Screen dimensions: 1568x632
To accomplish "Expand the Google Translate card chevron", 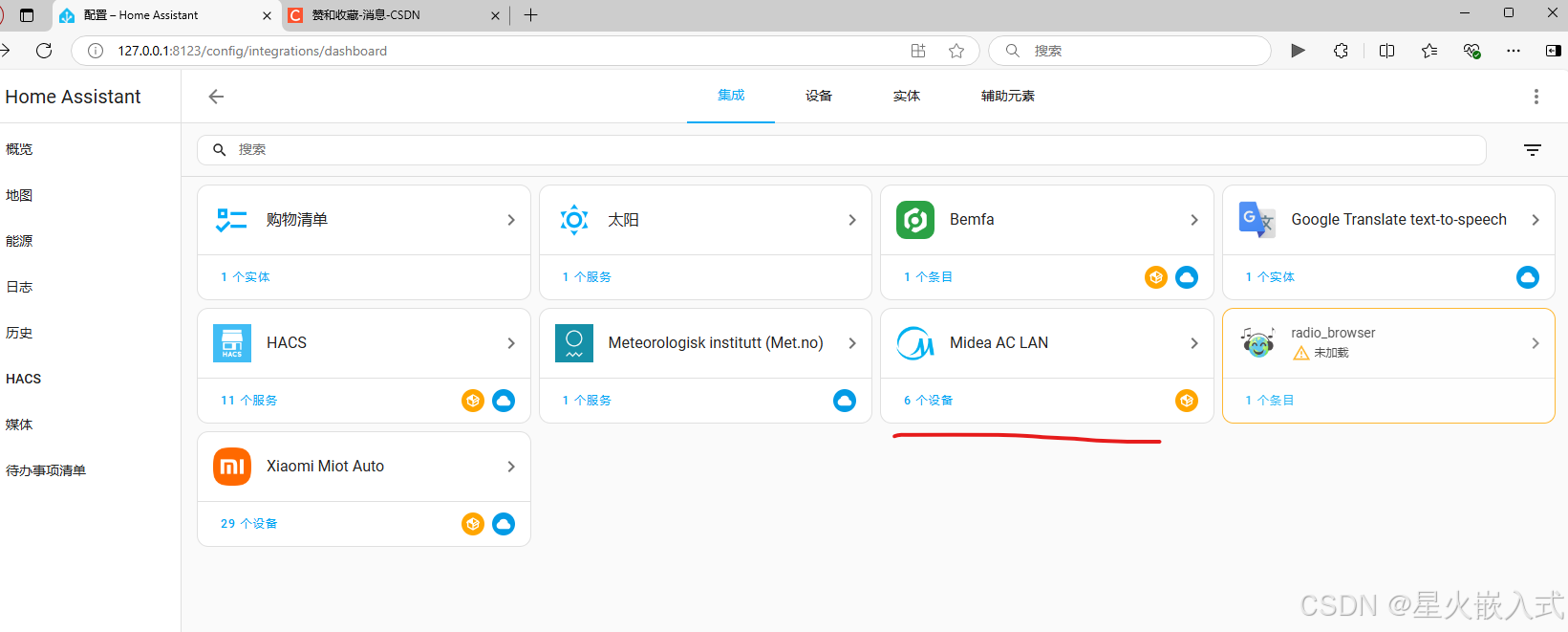I will click(1536, 220).
